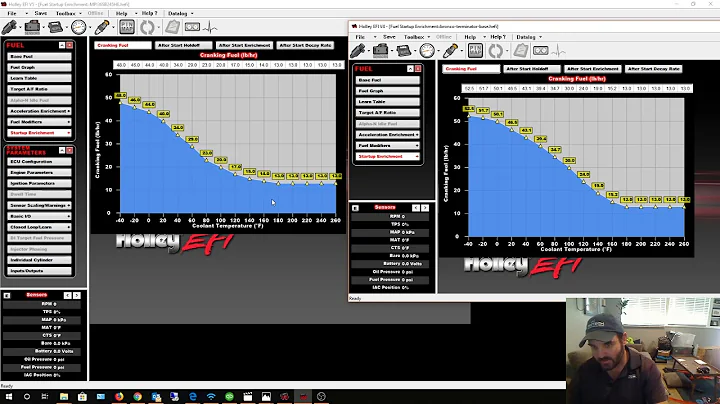Click the gauge dial icon in left window
The height and width of the screenshot is (404, 720).
tap(79, 27)
